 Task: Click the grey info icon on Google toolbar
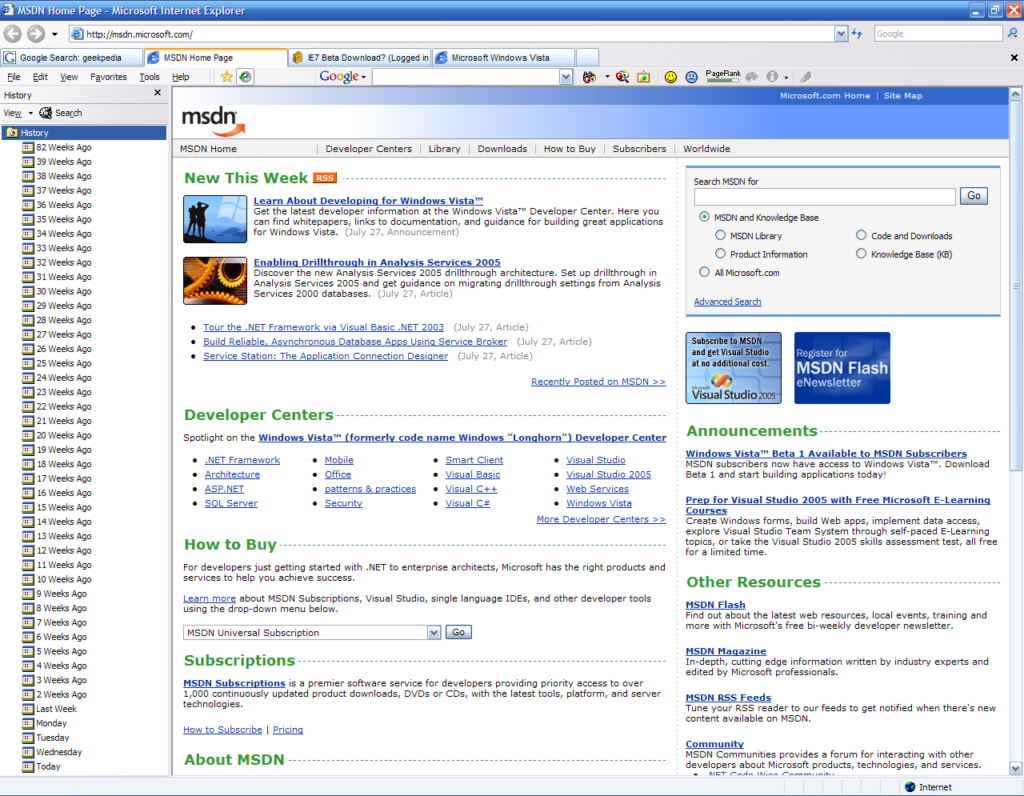click(772, 77)
